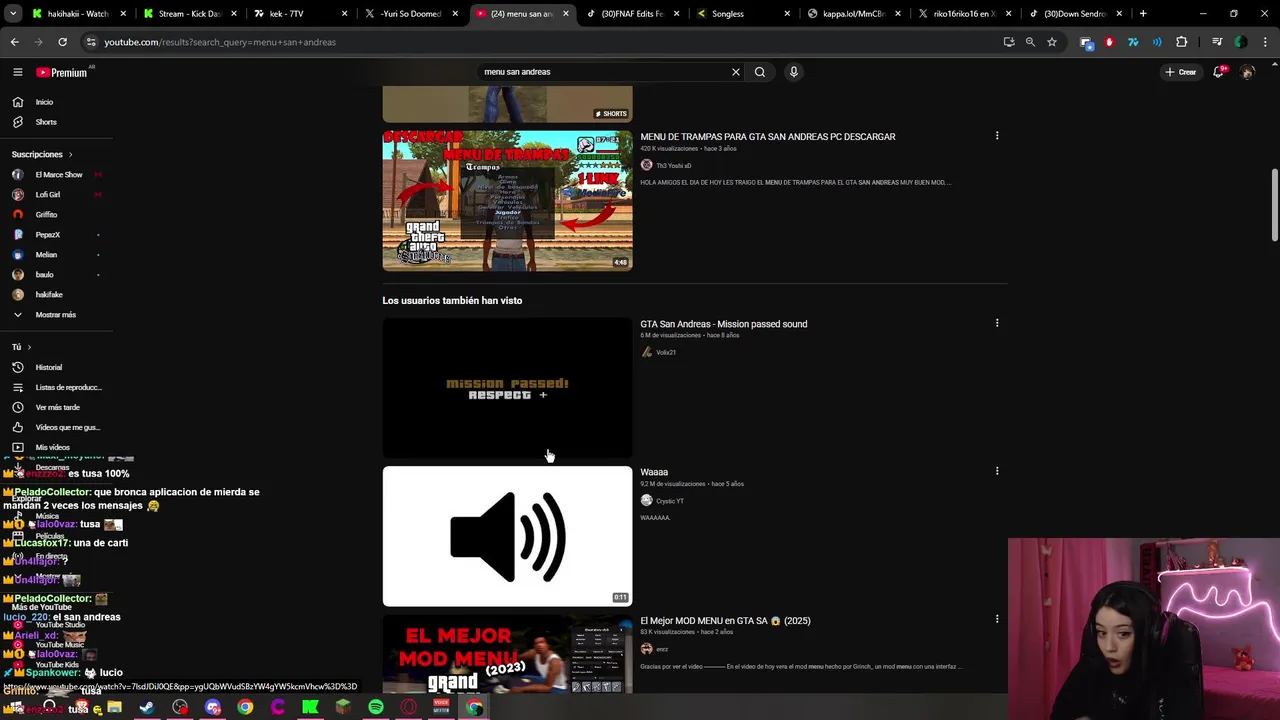Open the green Kick app in the taskbar
Viewport: 1280px width, 720px height.
pos(310,707)
